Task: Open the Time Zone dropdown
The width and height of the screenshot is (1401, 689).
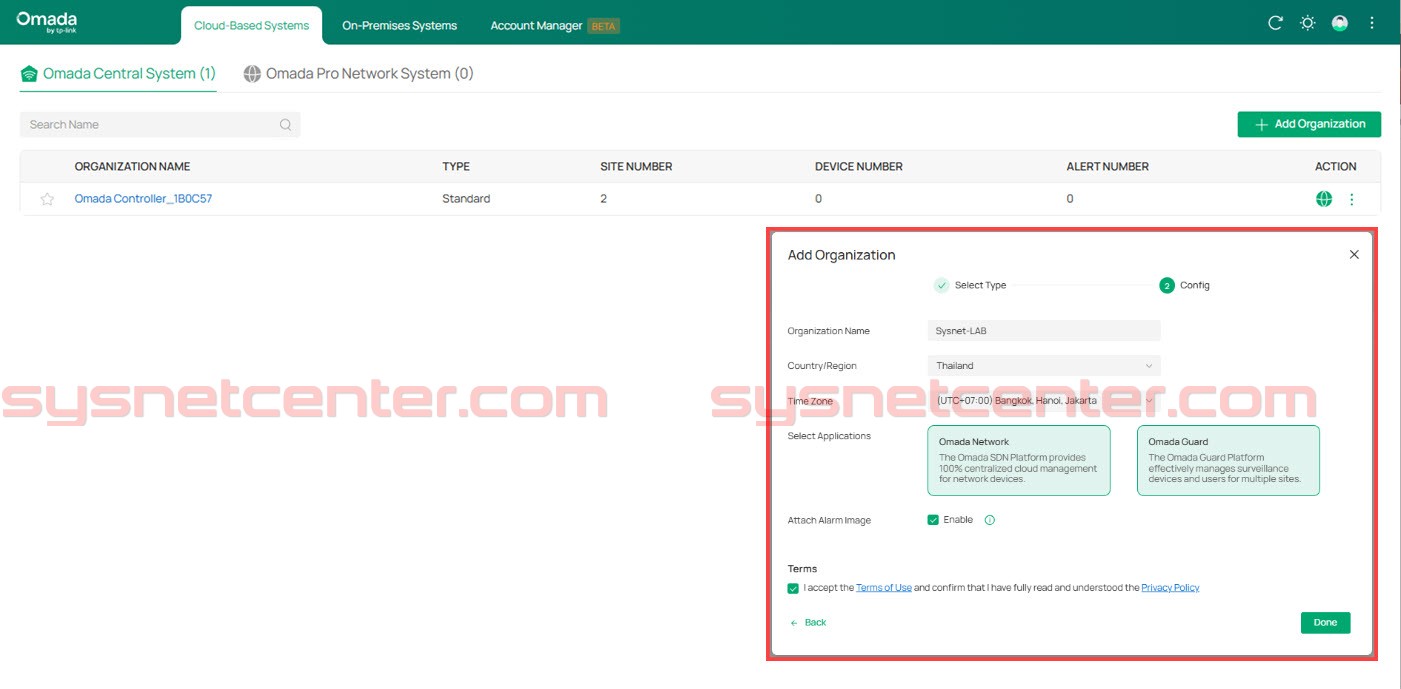Action: point(1044,401)
